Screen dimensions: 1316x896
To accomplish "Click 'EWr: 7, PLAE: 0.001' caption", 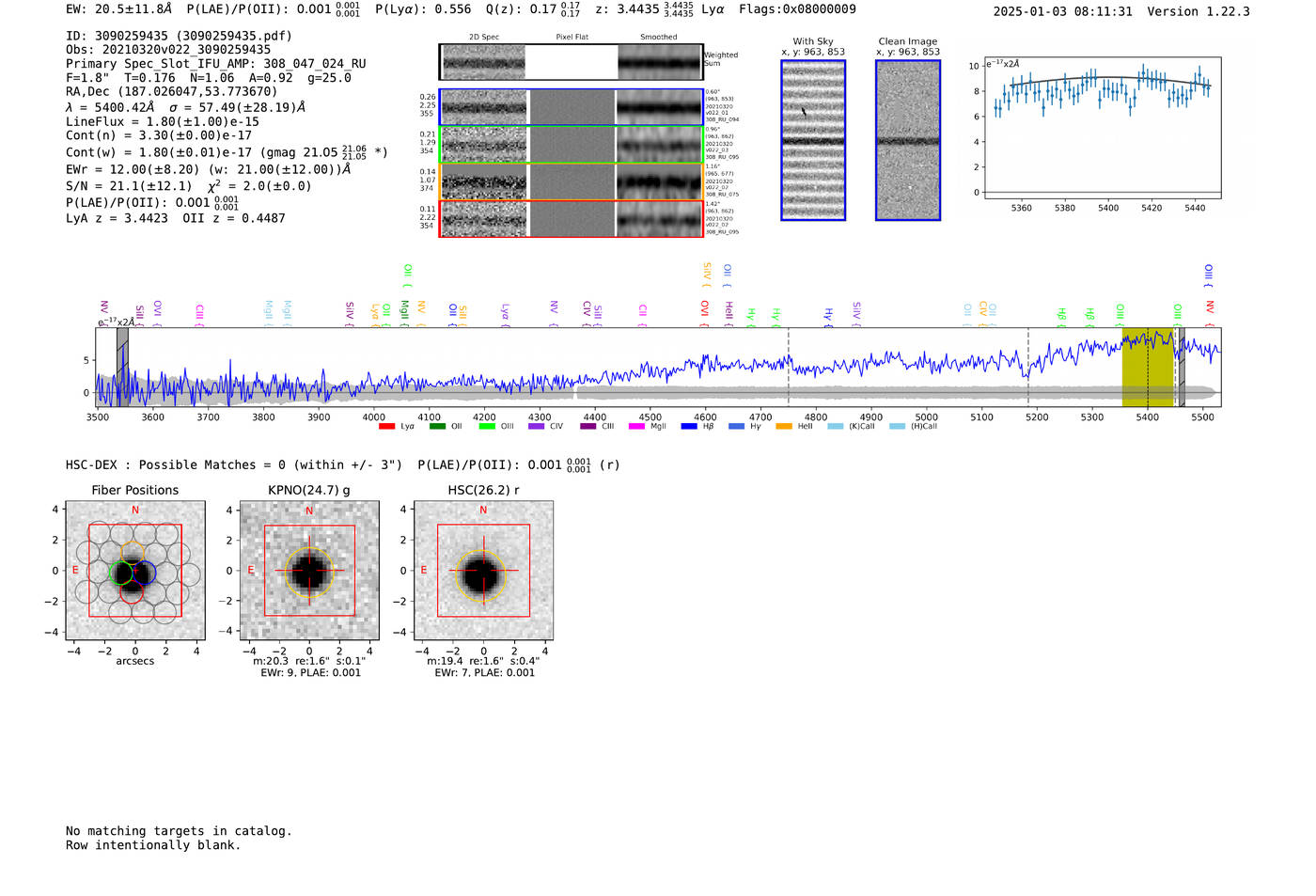I will (484, 673).
